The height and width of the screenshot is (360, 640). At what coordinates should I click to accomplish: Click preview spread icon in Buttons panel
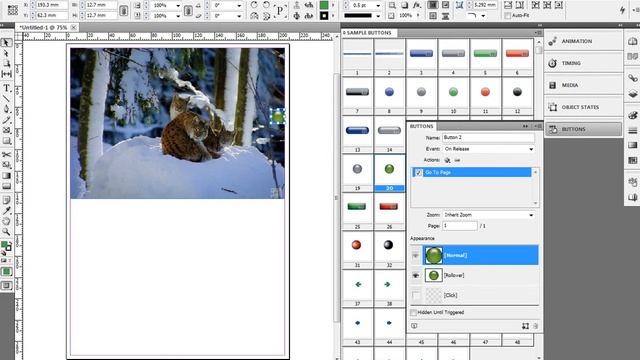pyautogui.click(x=414, y=326)
